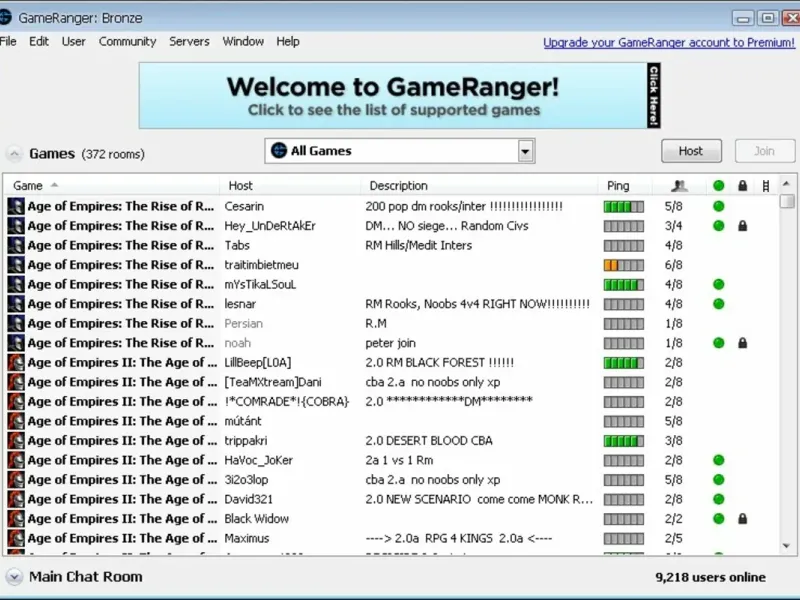
Task: Open the All Games dropdown arrow
Action: tap(526, 151)
